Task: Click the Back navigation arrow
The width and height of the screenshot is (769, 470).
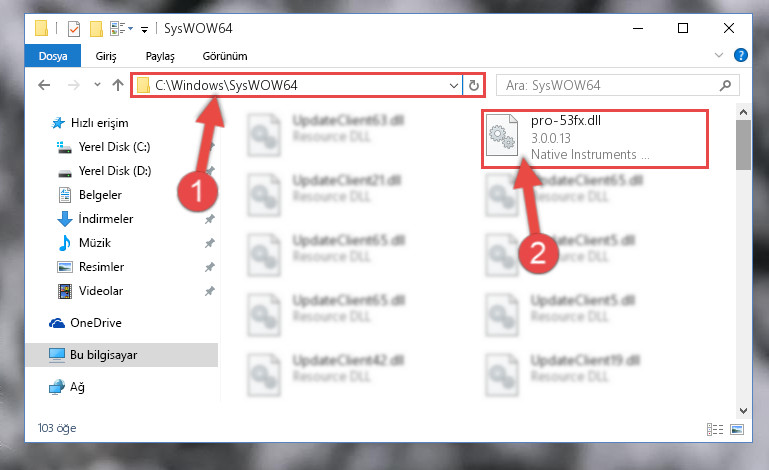Action: tap(44, 85)
